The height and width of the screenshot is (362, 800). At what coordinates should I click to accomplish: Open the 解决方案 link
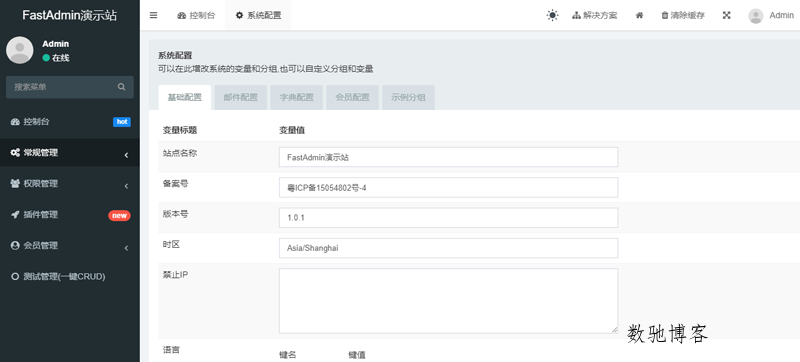click(594, 15)
